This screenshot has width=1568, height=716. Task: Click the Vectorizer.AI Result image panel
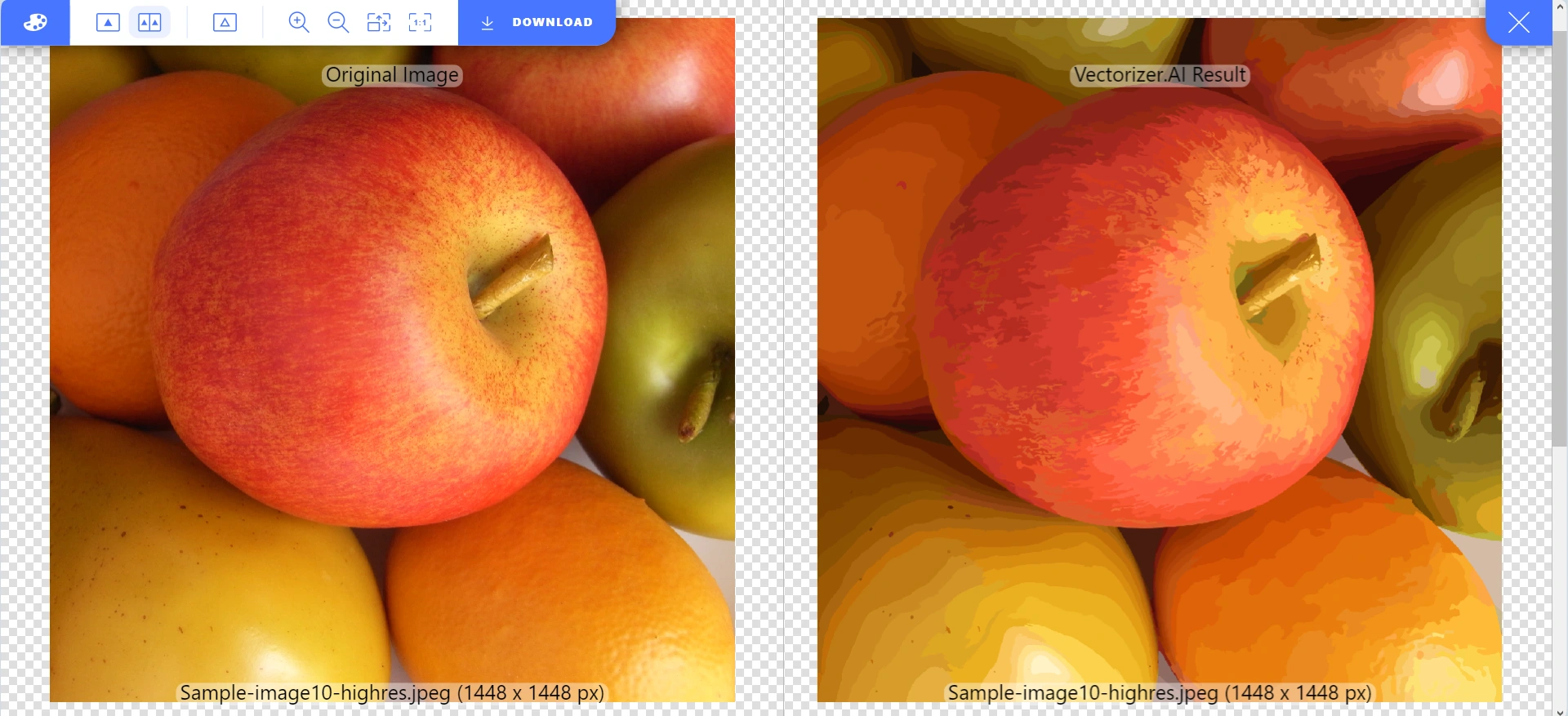[x=1160, y=360]
